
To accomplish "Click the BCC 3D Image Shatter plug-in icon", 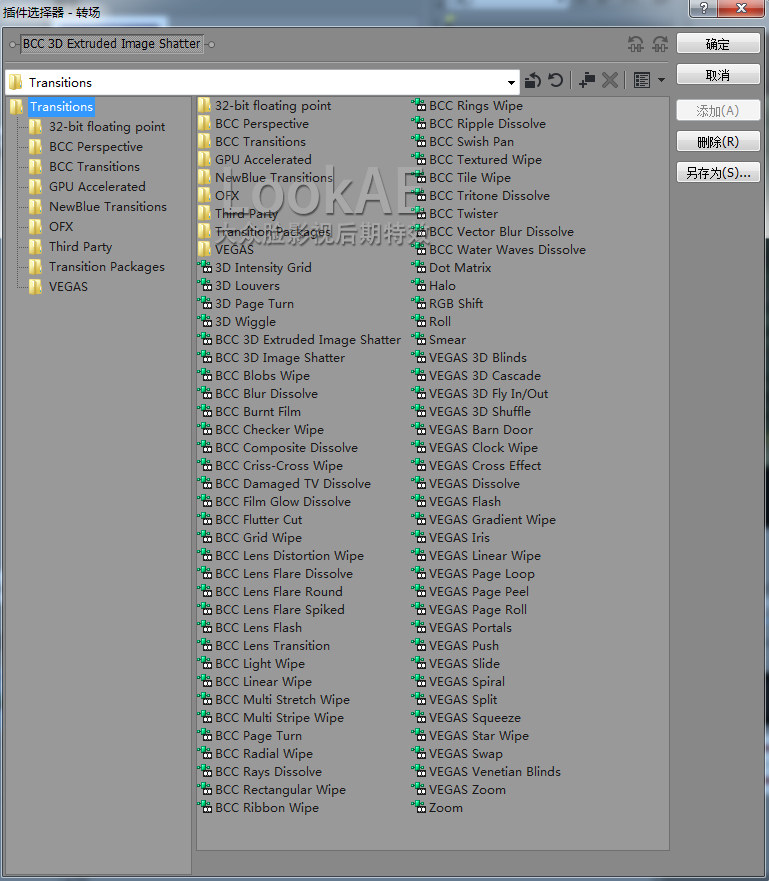I will [x=204, y=357].
